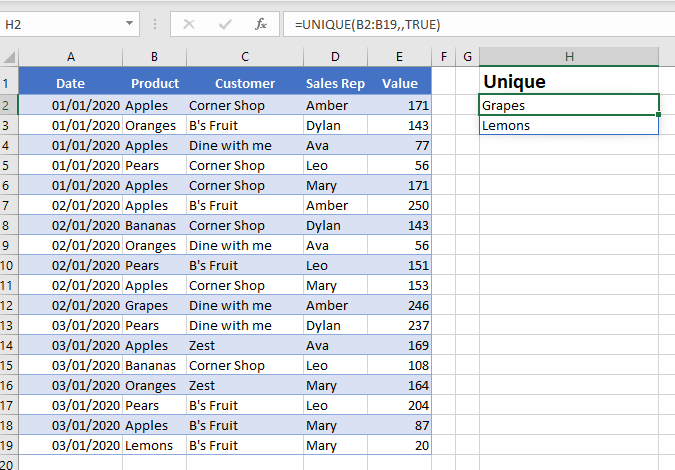Select Zest customer cell in row 16
Viewport: 675px width, 470px height.
click(245, 385)
